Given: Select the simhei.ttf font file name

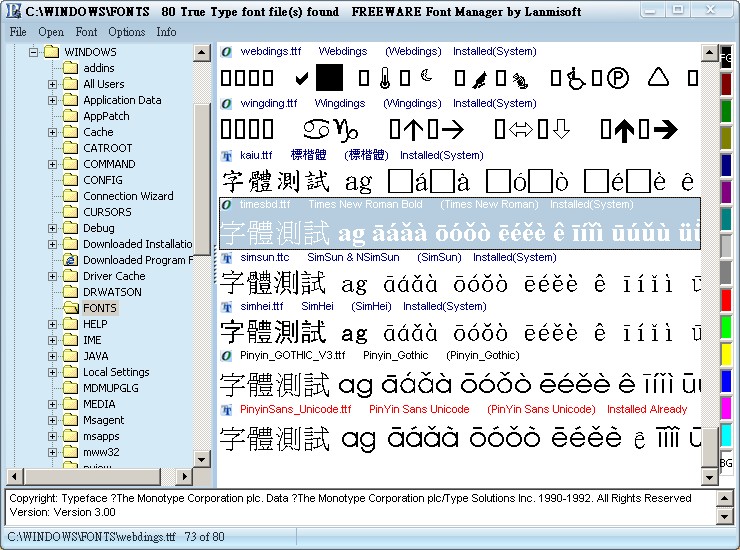Looking at the screenshot, I should [261, 306].
